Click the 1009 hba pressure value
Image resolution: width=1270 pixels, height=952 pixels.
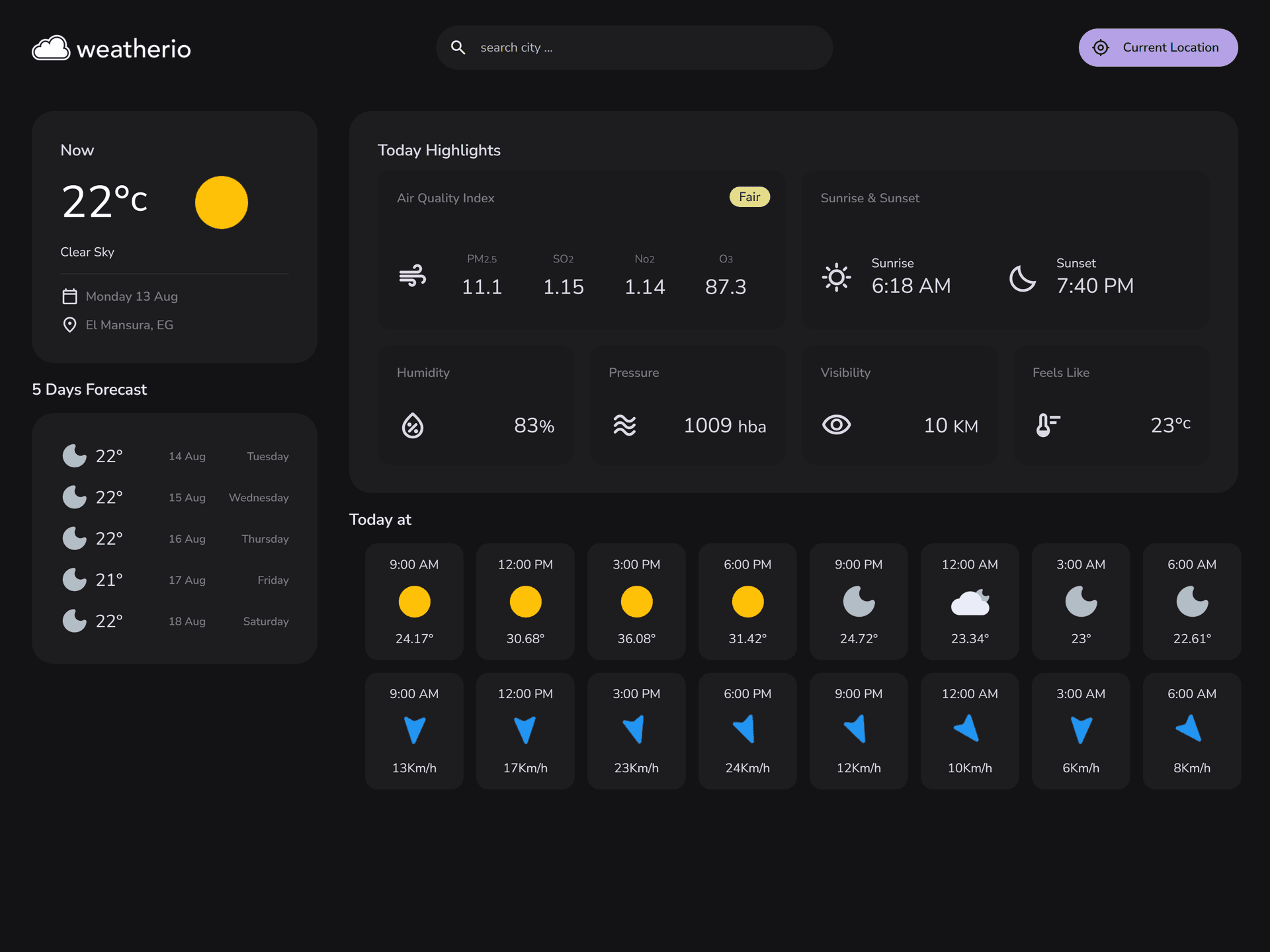(725, 426)
